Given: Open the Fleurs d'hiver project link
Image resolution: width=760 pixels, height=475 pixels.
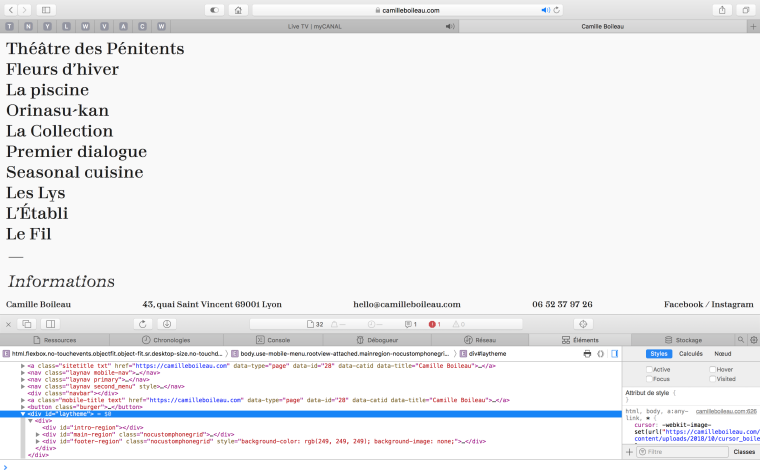Looking at the screenshot, I should (x=62, y=69).
